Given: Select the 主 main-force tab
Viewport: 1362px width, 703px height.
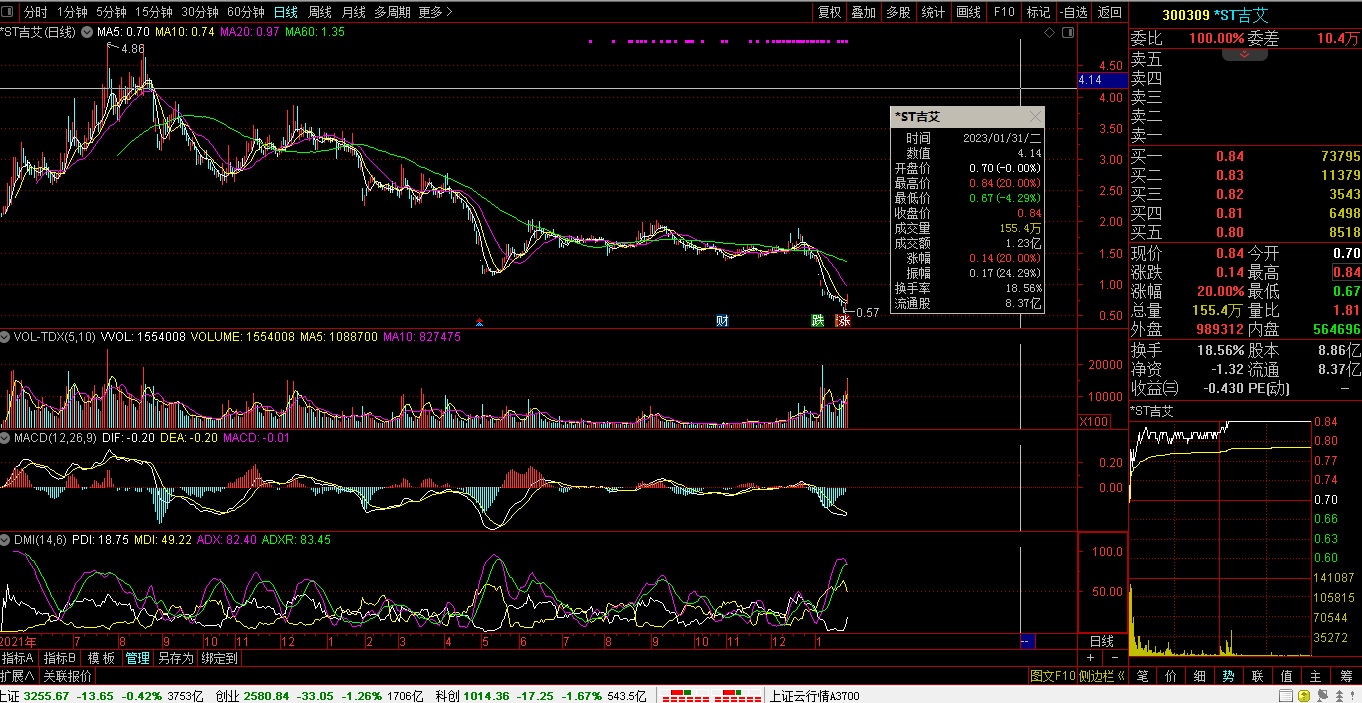Looking at the screenshot, I should pos(1316,676).
